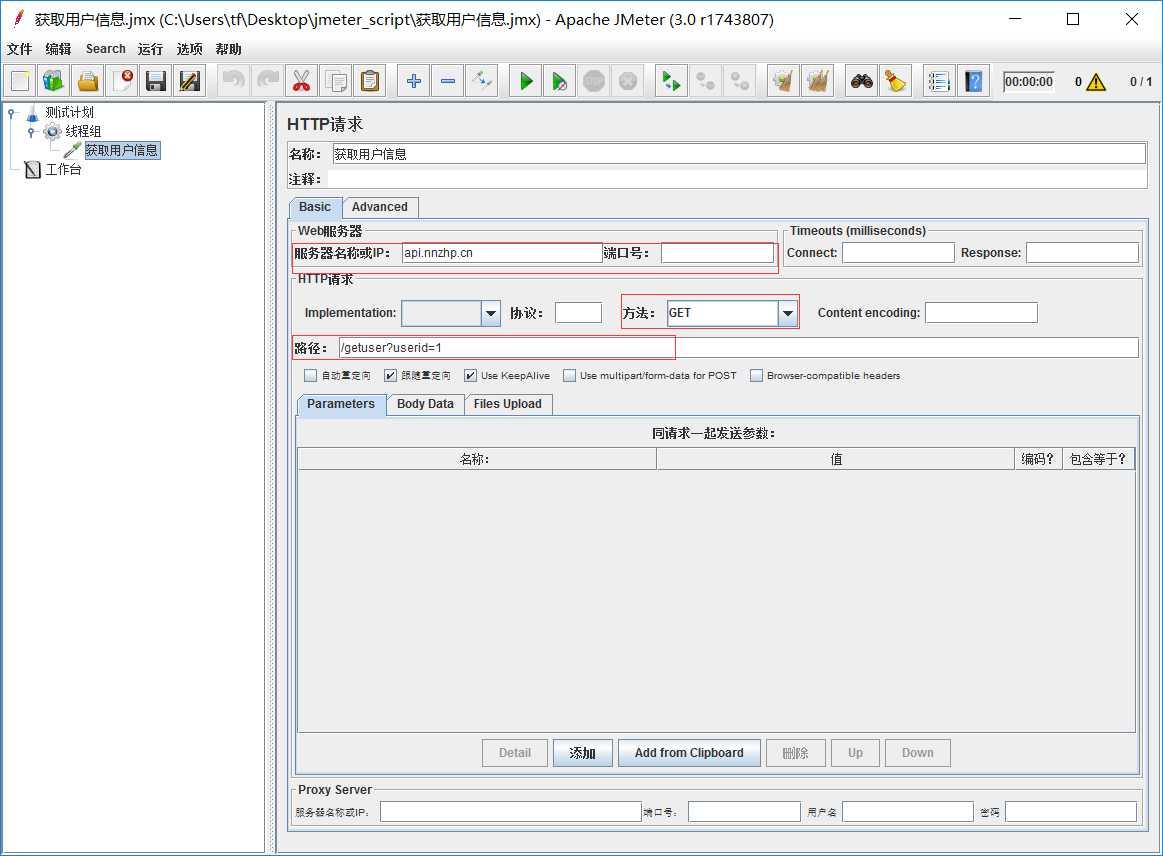
Task: Save the test plan with floppy icon
Action: (156, 81)
